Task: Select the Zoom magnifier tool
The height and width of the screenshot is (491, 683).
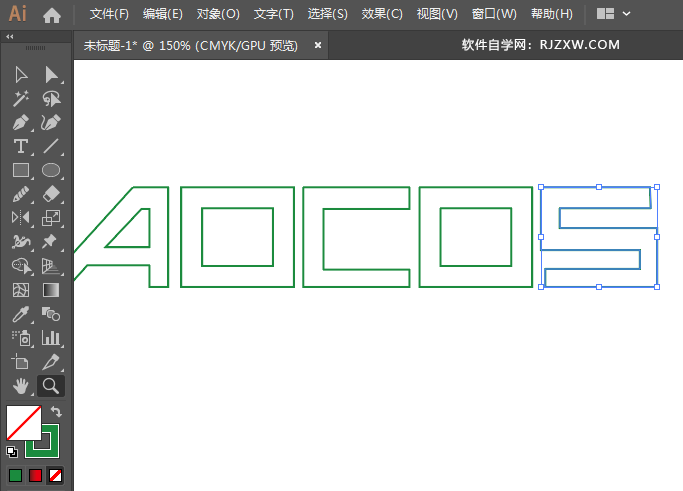Action: tap(51, 386)
